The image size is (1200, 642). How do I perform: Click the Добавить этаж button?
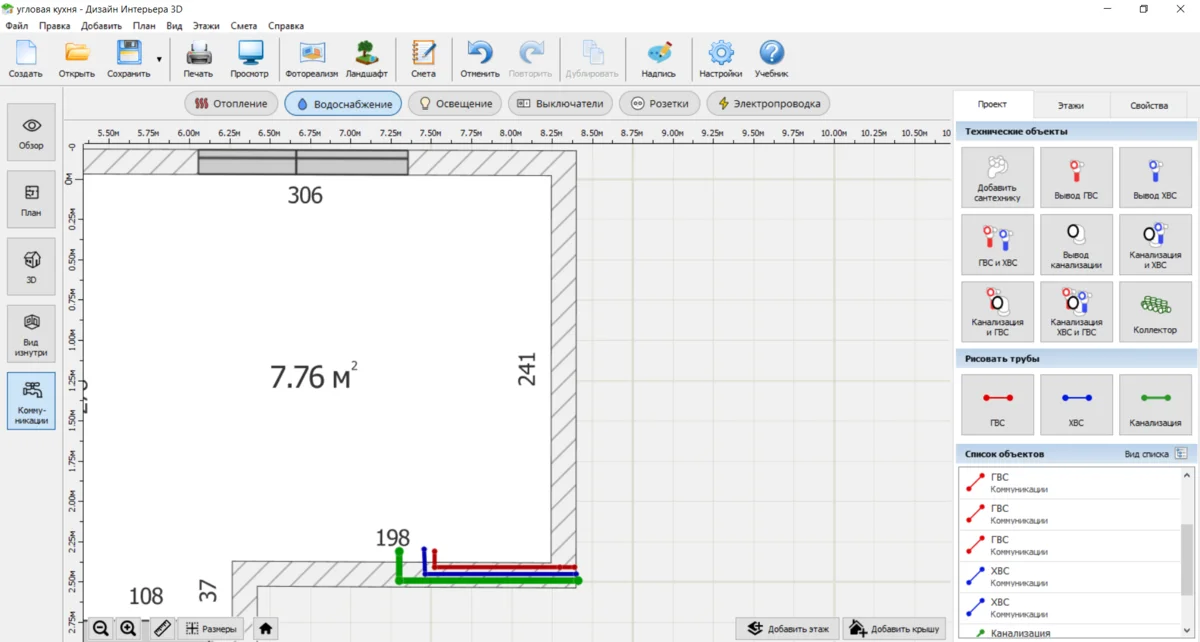click(788, 629)
